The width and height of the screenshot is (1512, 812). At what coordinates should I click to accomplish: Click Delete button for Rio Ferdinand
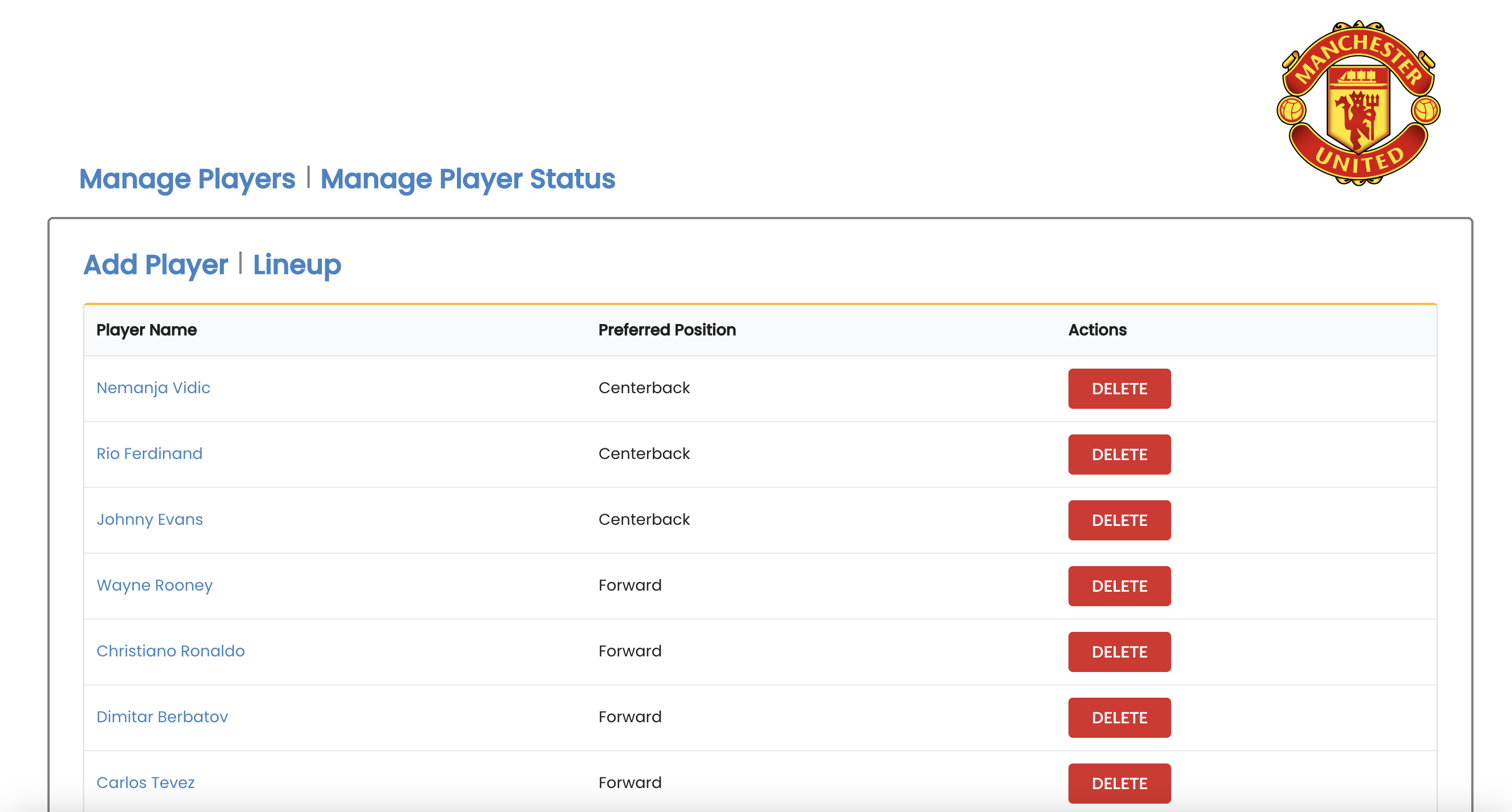pos(1120,455)
